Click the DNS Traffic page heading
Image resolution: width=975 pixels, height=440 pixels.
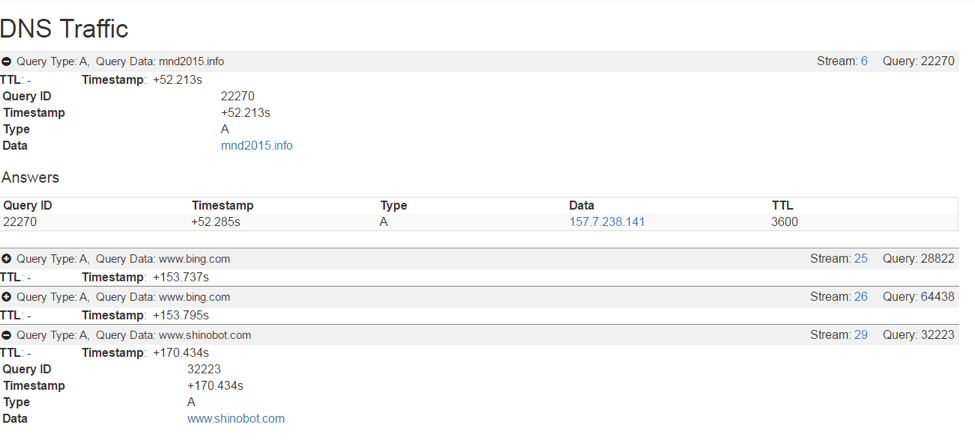65,29
